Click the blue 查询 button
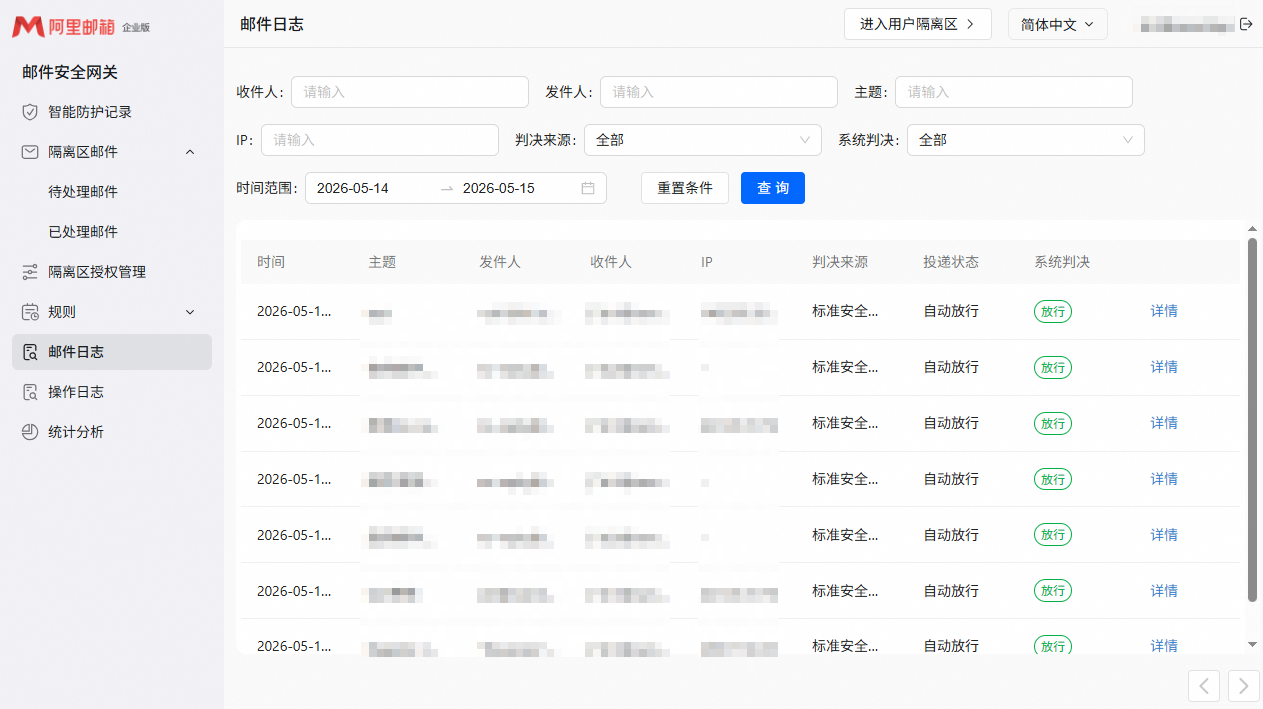 click(x=773, y=188)
